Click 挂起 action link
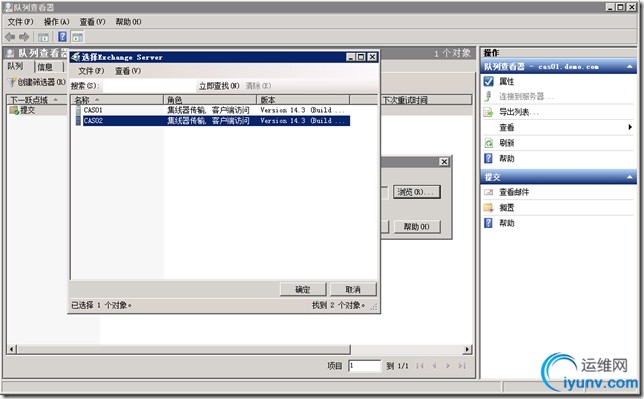 (x=506, y=208)
